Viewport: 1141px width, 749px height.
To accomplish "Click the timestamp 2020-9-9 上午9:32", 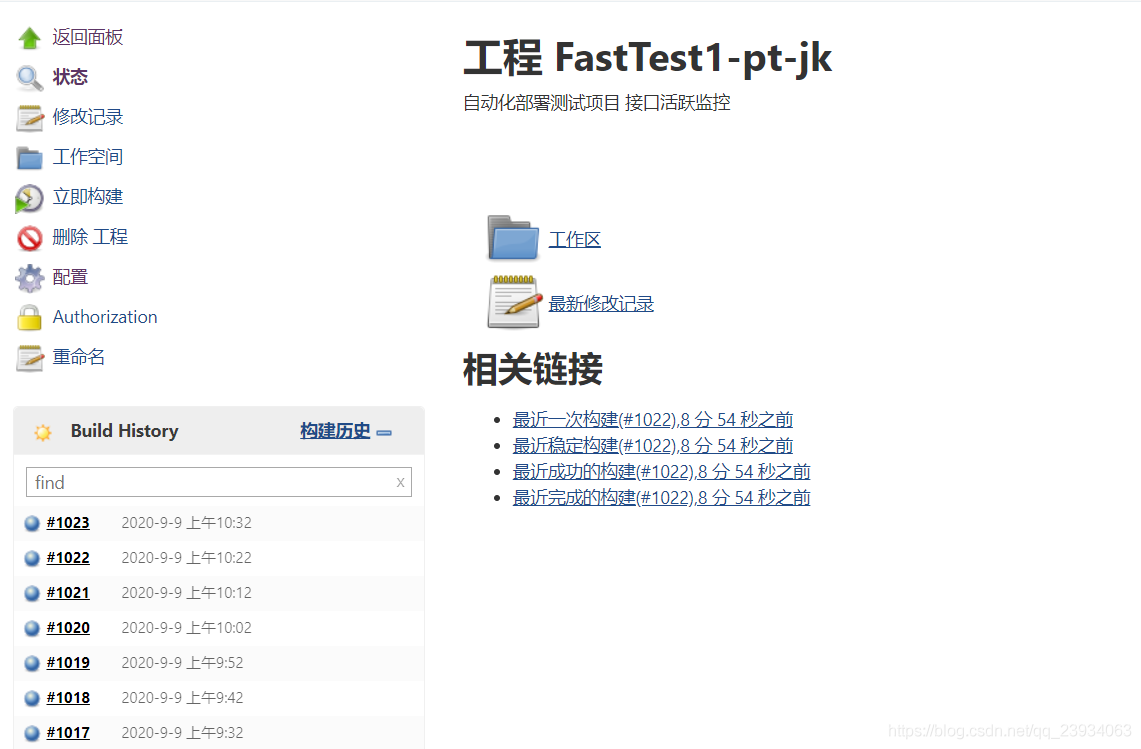I will point(182,732).
